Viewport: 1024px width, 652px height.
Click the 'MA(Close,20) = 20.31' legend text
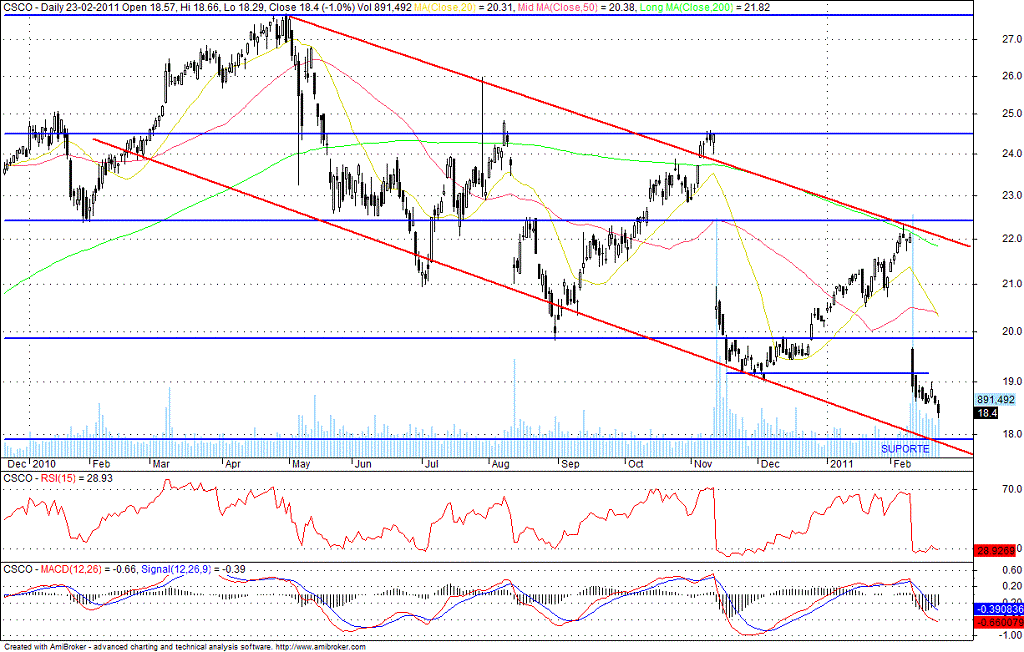coord(465,7)
